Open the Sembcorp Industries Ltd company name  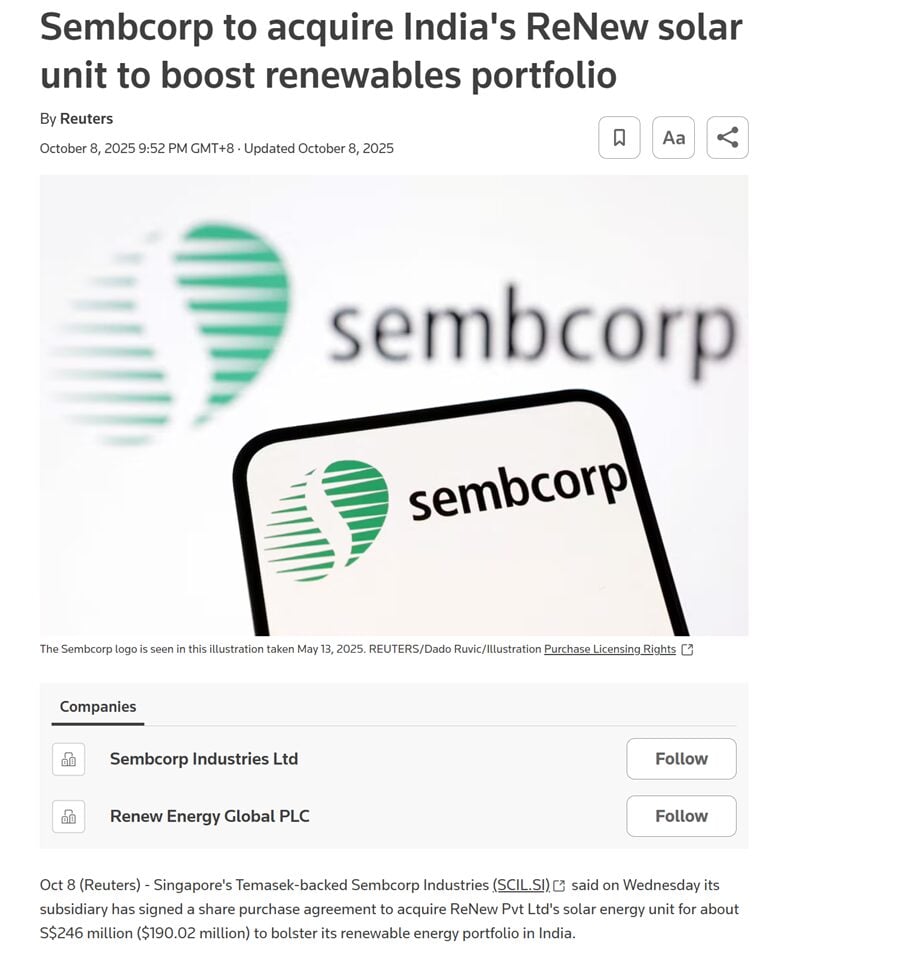point(204,759)
